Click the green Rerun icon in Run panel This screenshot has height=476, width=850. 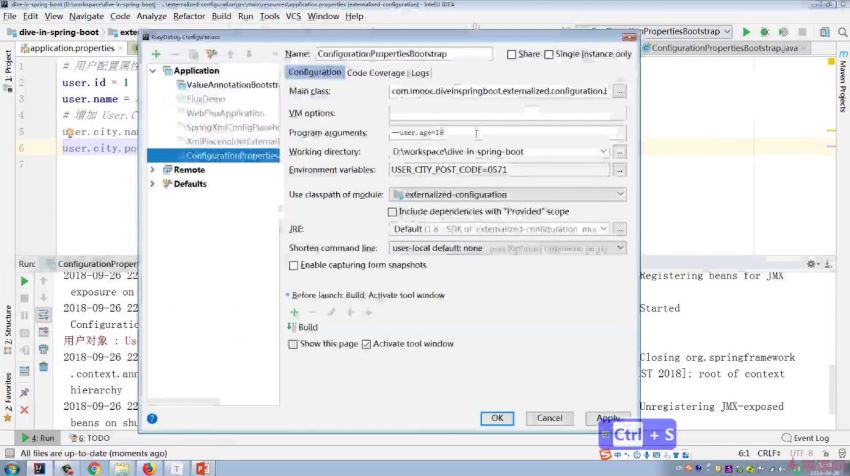[24, 282]
